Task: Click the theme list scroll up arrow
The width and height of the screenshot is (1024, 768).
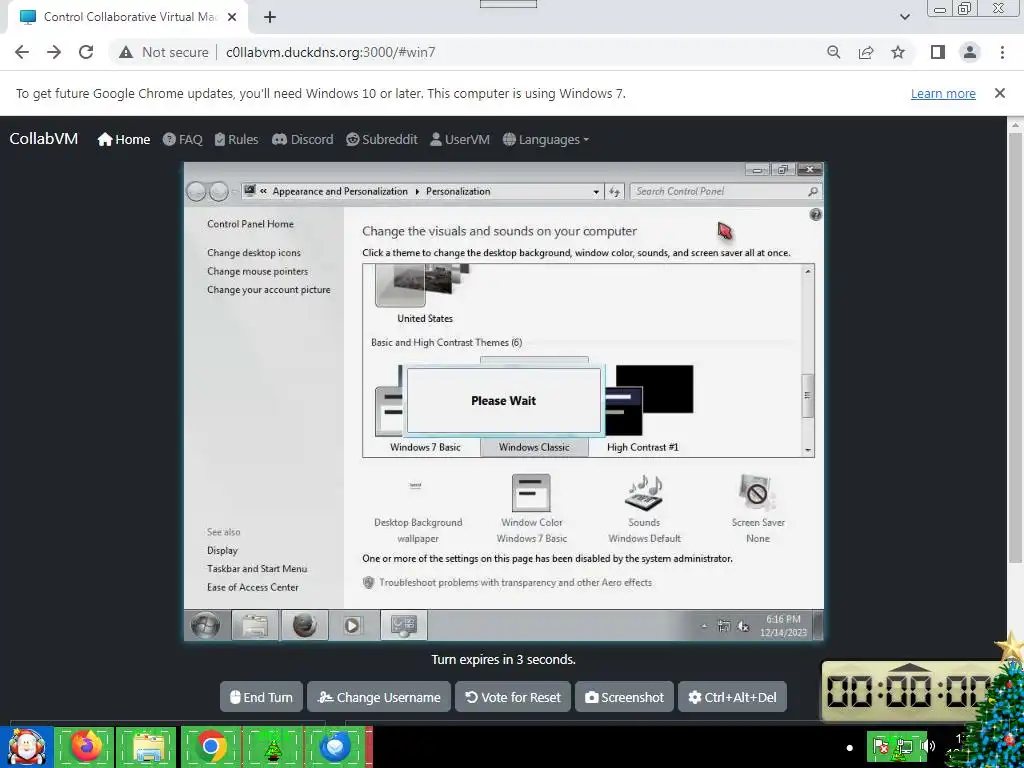Action: [x=808, y=271]
